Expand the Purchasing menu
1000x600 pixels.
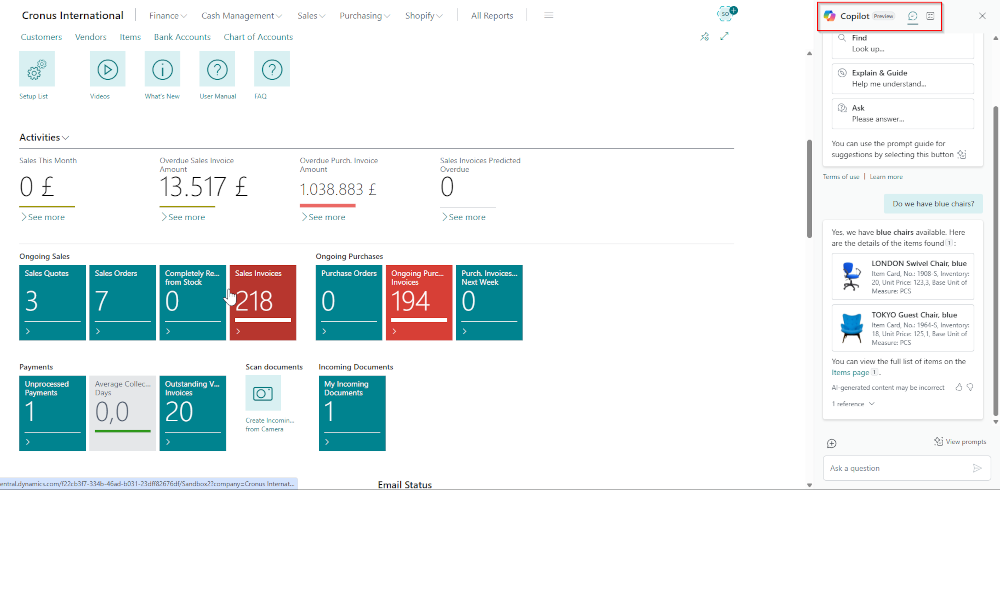365,15
